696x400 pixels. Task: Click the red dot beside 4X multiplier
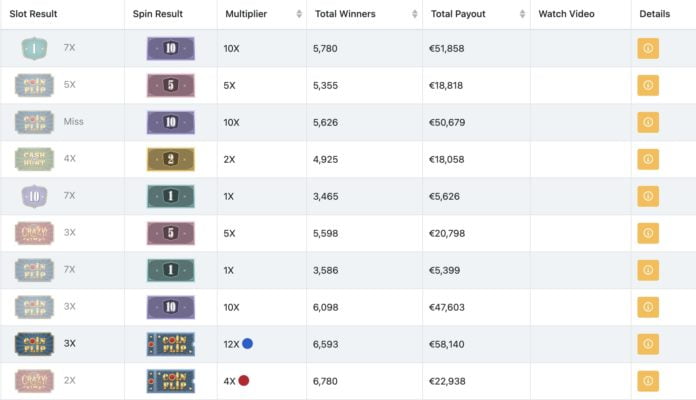[x=243, y=381]
